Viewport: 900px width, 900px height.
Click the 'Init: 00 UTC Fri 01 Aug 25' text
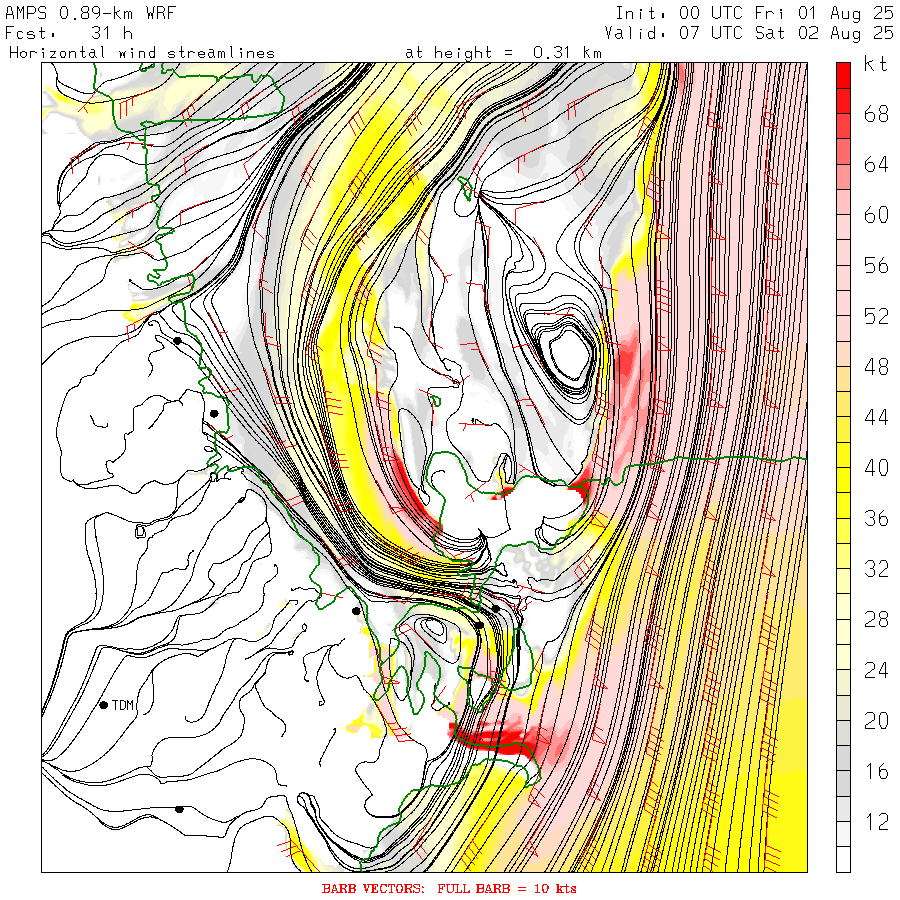(754, 13)
